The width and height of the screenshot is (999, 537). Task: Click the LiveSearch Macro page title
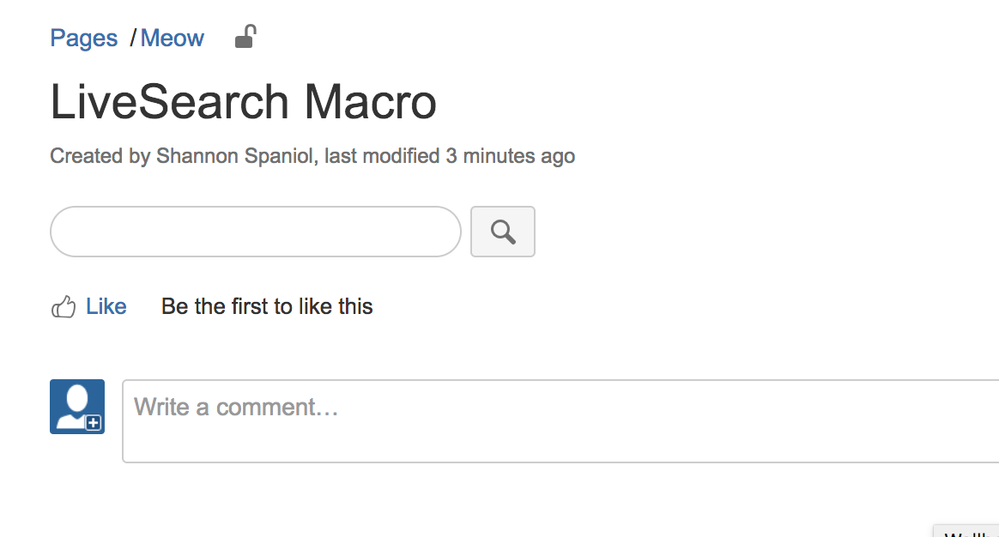[243, 102]
